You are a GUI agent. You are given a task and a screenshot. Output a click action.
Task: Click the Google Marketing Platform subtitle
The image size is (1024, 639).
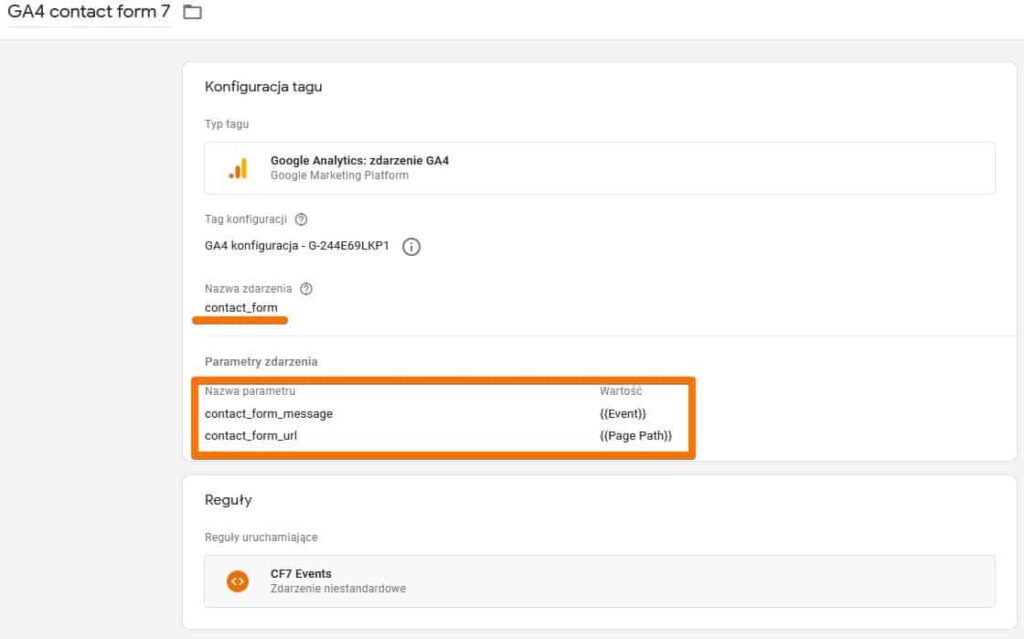(x=339, y=175)
